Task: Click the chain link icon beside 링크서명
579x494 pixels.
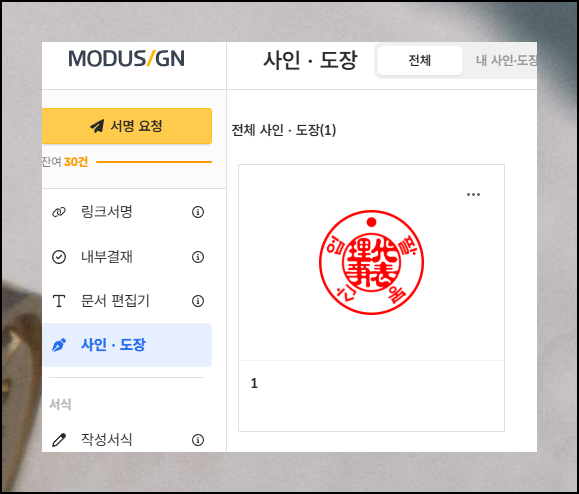Action: tap(59, 212)
